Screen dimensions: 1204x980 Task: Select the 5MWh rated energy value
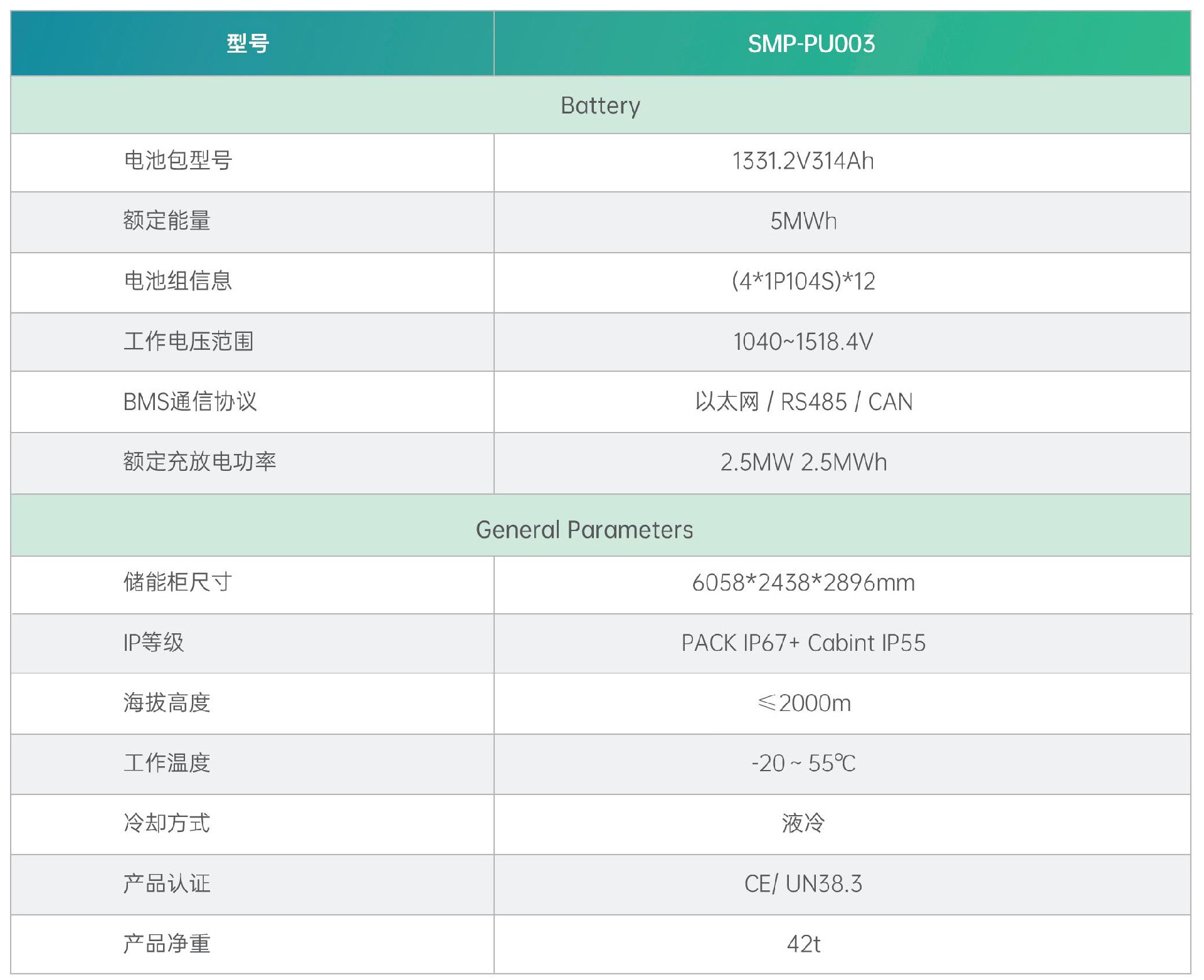[803, 221]
